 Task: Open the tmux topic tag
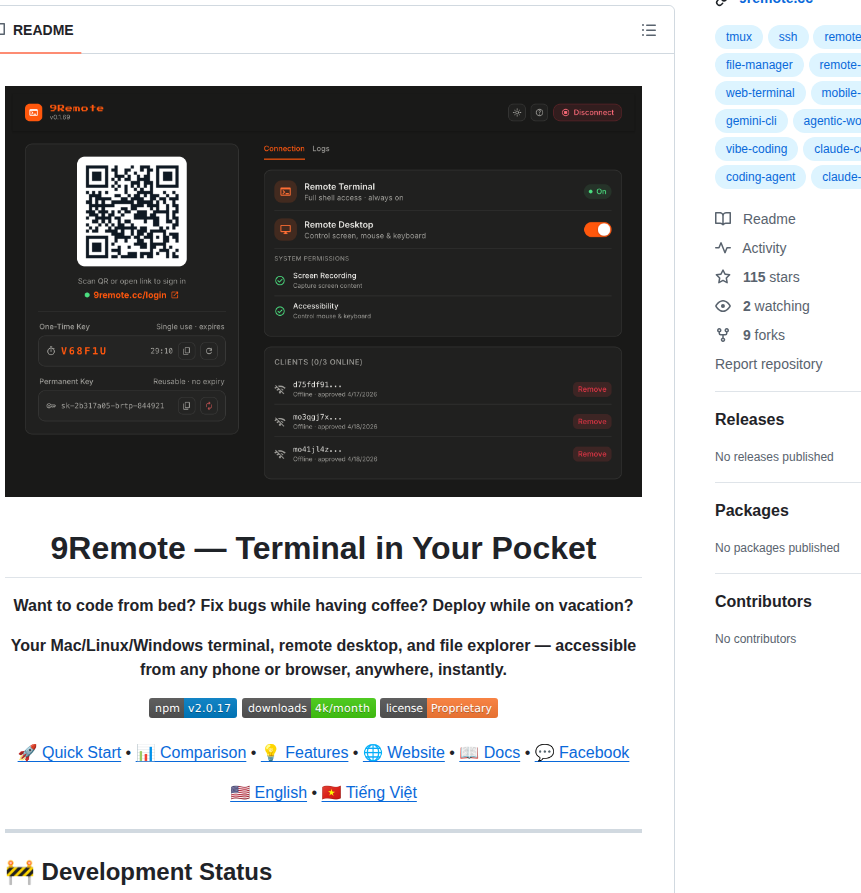coord(739,37)
